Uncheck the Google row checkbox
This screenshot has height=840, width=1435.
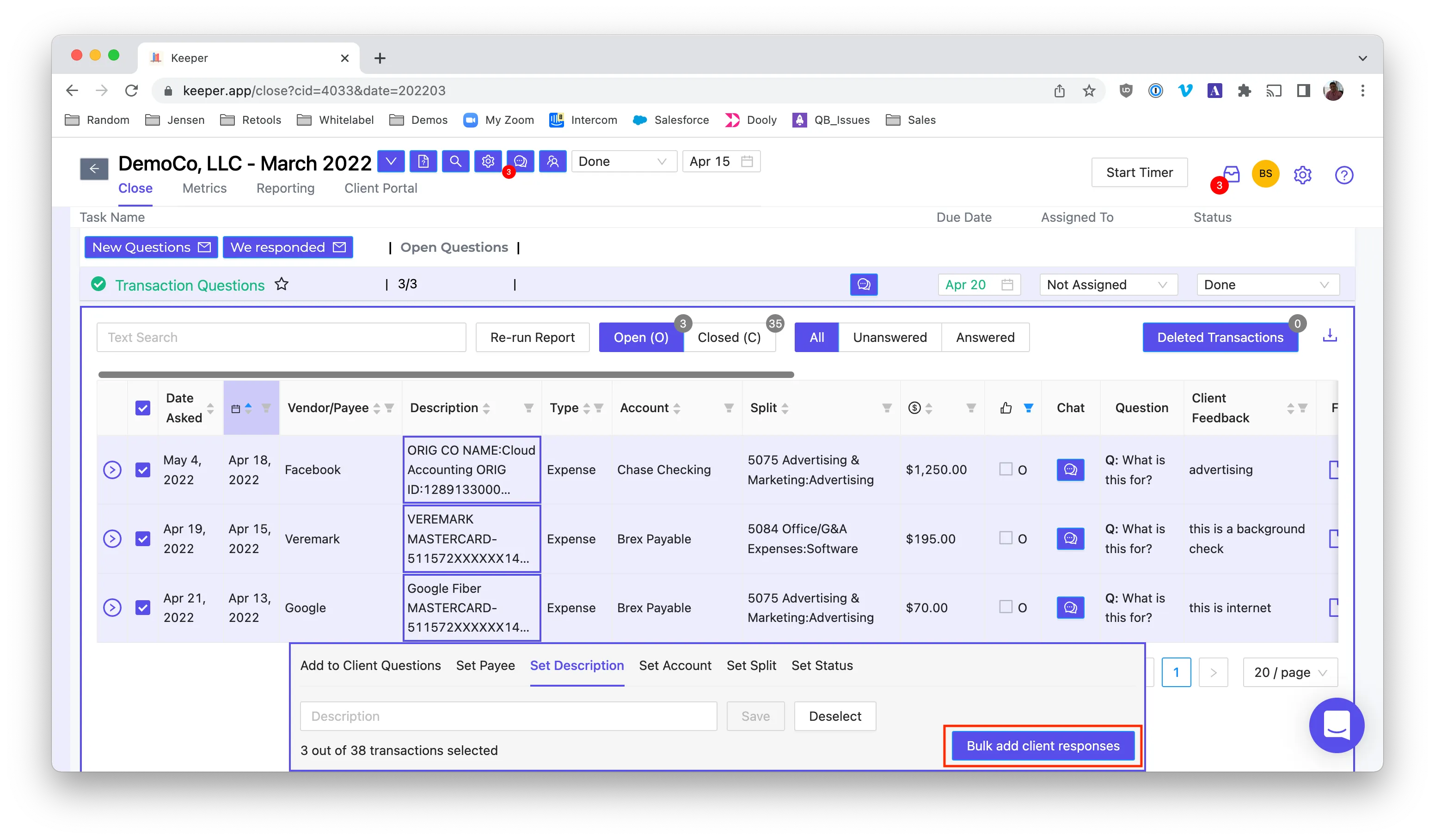tap(143, 607)
